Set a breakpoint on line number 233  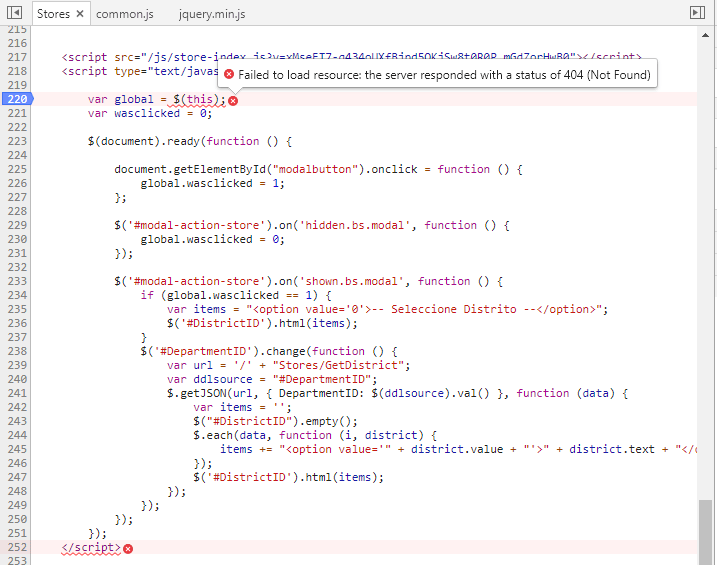pos(17,281)
